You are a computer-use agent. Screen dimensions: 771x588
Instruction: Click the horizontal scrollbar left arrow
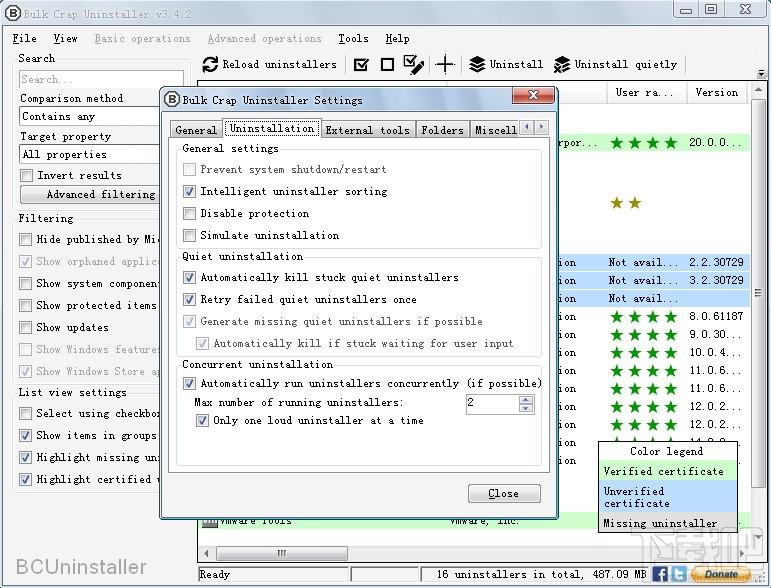207,553
